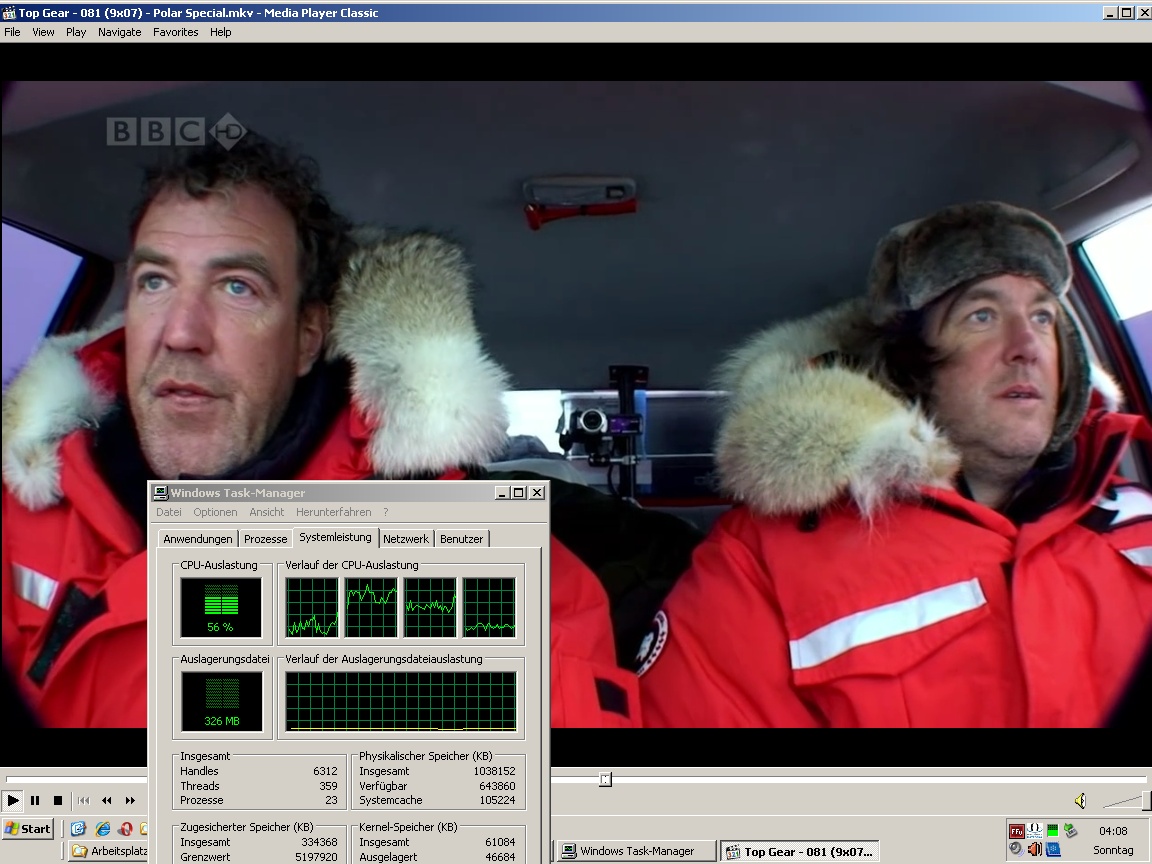Open the Favorites menu

coord(175,32)
